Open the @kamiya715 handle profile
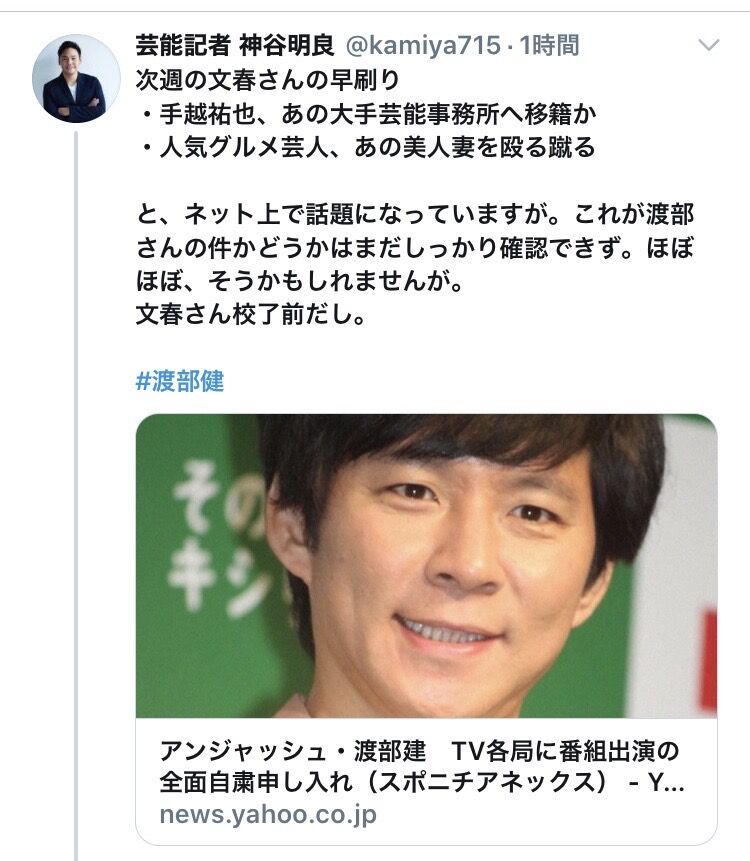The image size is (750, 861). click(x=423, y=45)
